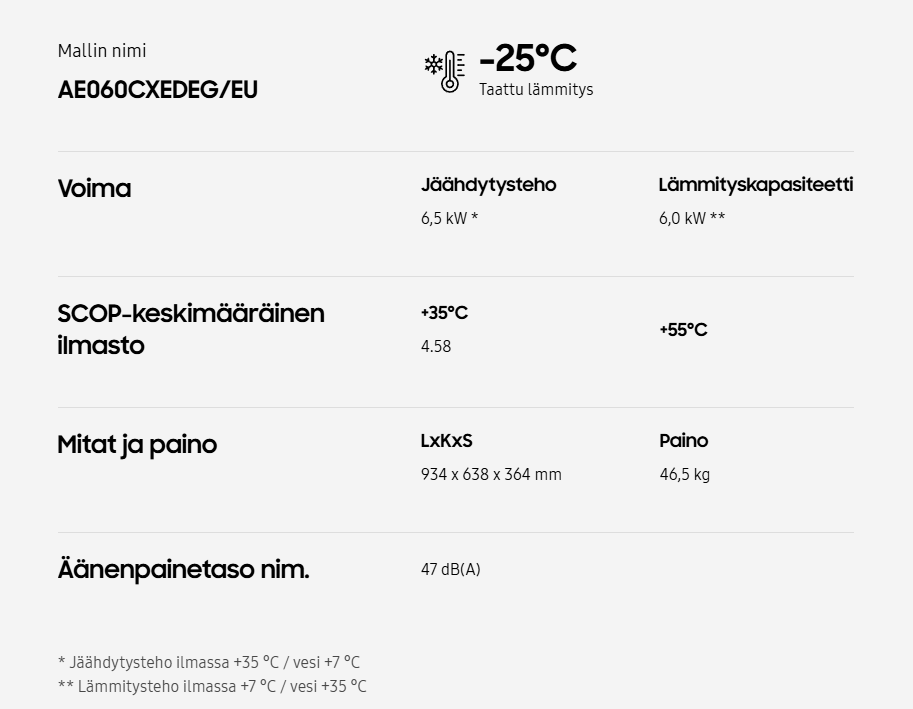The height and width of the screenshot is (709, 913).
Task: Click the Mitat ja paino heading
Action: 137,445
